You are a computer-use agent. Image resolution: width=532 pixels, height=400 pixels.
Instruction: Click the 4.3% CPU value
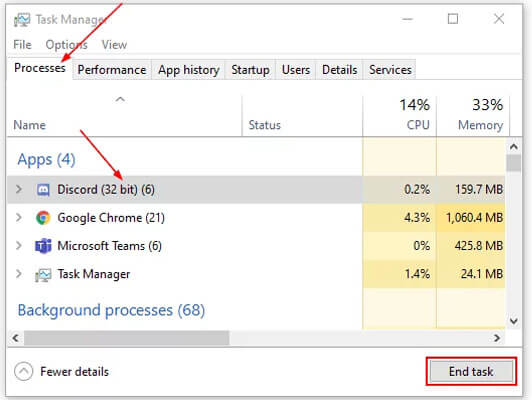click(x=417, y=218)
